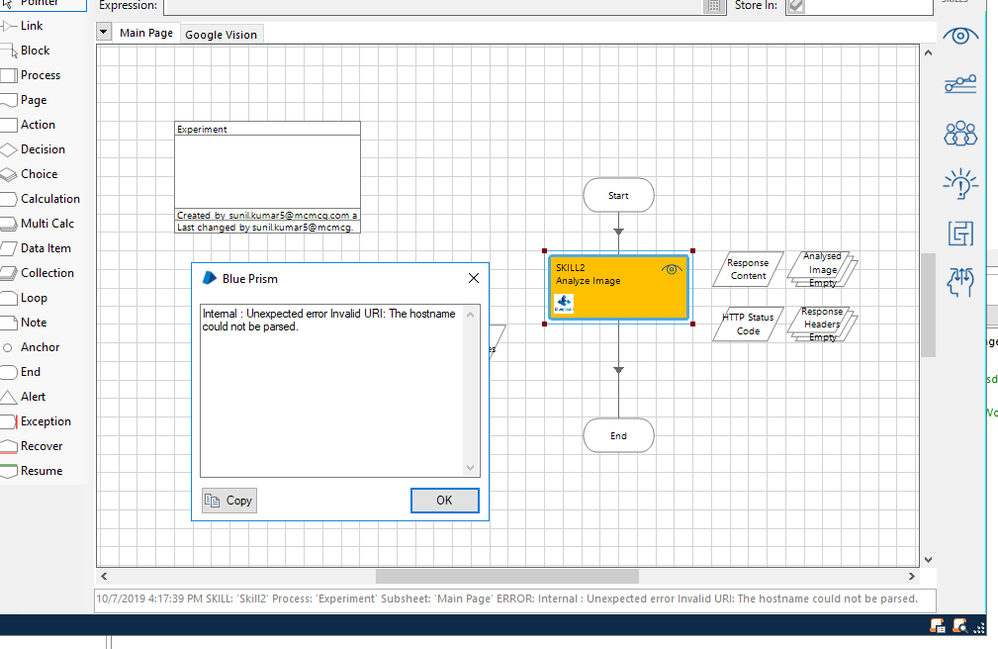This screenshot has height=649, width=998.
Task: Click the Store In data item picker
Action: (795, 6)
